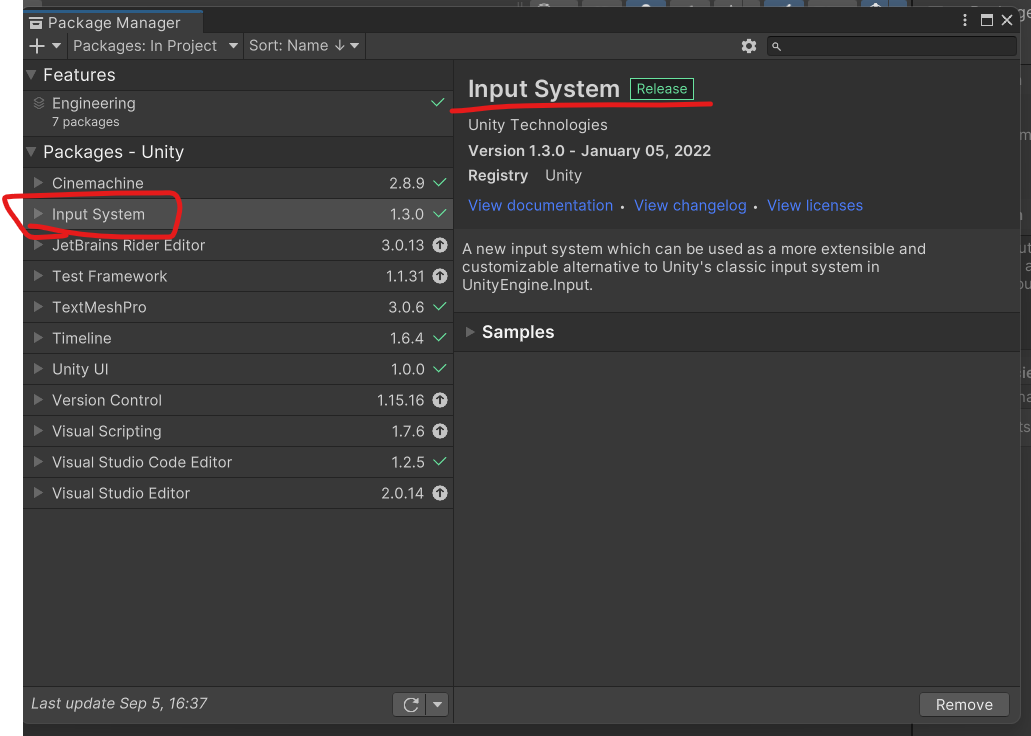This screenshot has width=1031, height=736.
Task: Open the View documentation link
Action: (x=540, y=205)
